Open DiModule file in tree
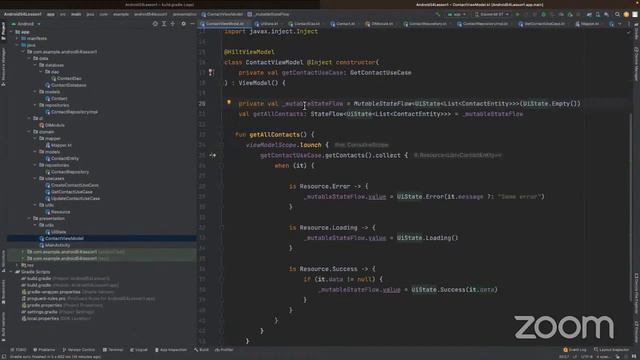The width and height of the screenshot is (640, 360). (52, 125)
